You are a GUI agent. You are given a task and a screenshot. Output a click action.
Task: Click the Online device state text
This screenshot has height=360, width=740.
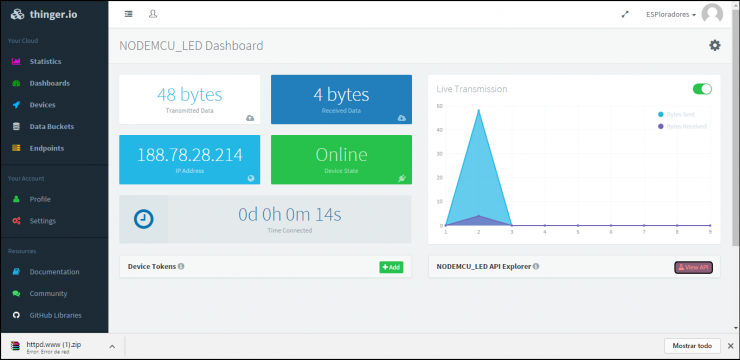[x=341, y=155]
